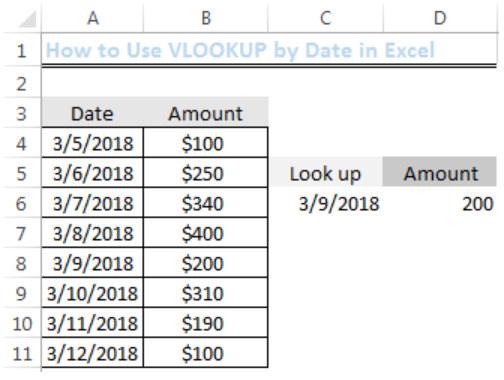This screenshot has height=380, width=504.
Task: Select column A header
Action: [x=93, y=18]
